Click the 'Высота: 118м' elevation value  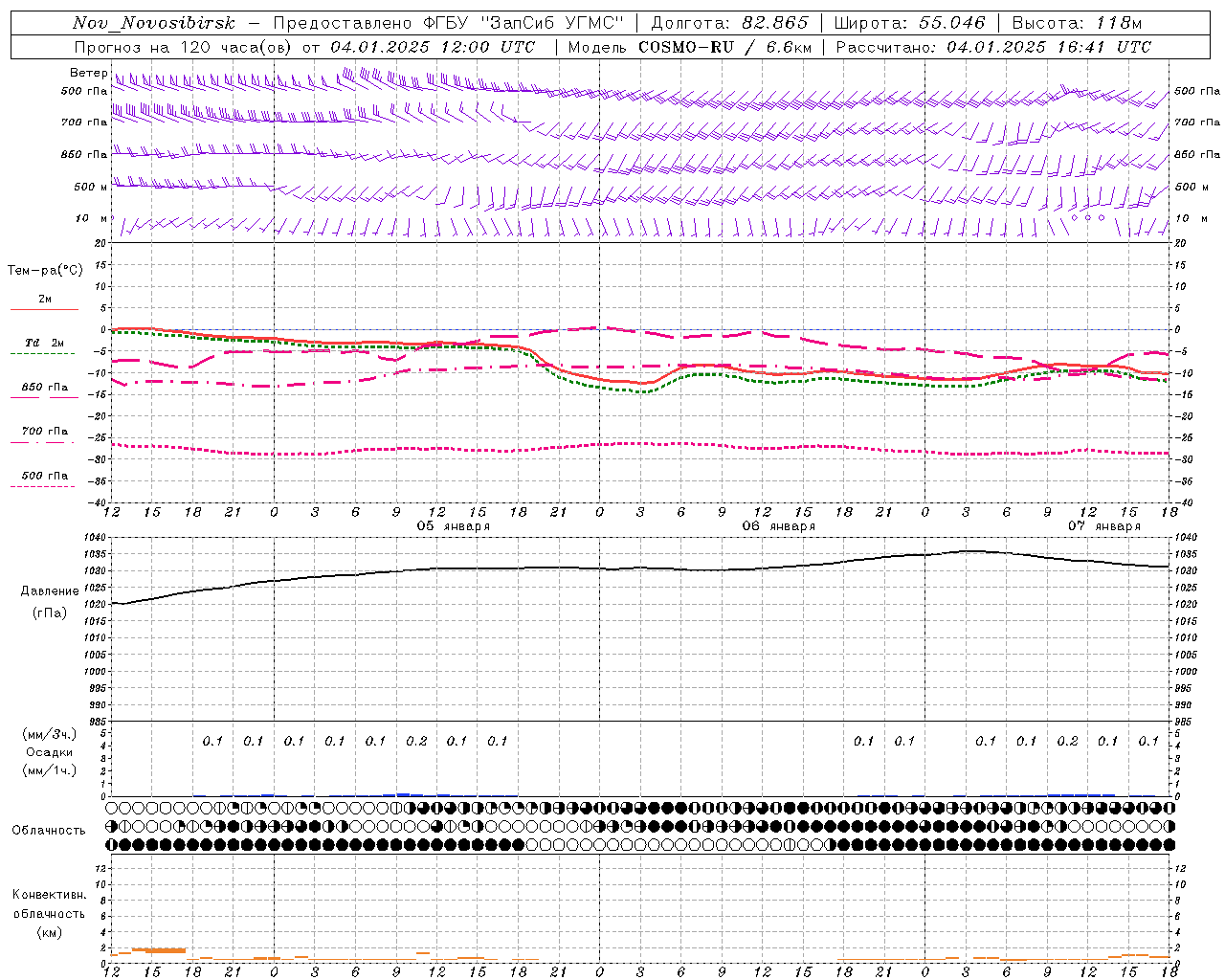[x=1077, y=23]
